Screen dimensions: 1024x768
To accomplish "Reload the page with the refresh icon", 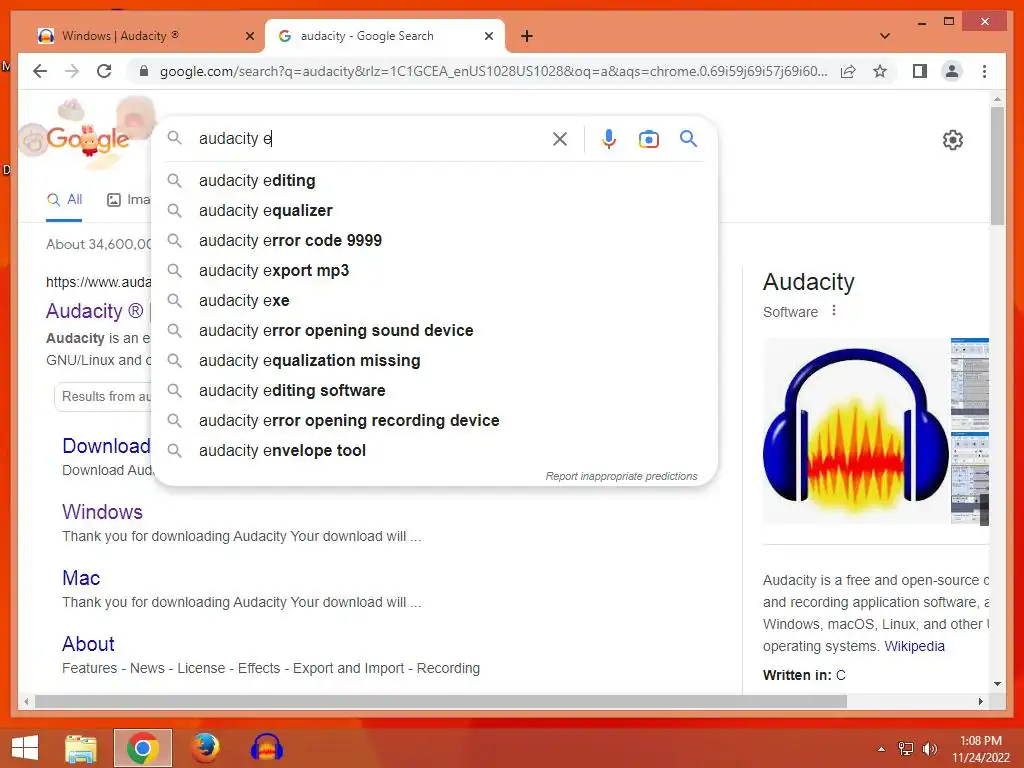I will click(x=104, y=71).
